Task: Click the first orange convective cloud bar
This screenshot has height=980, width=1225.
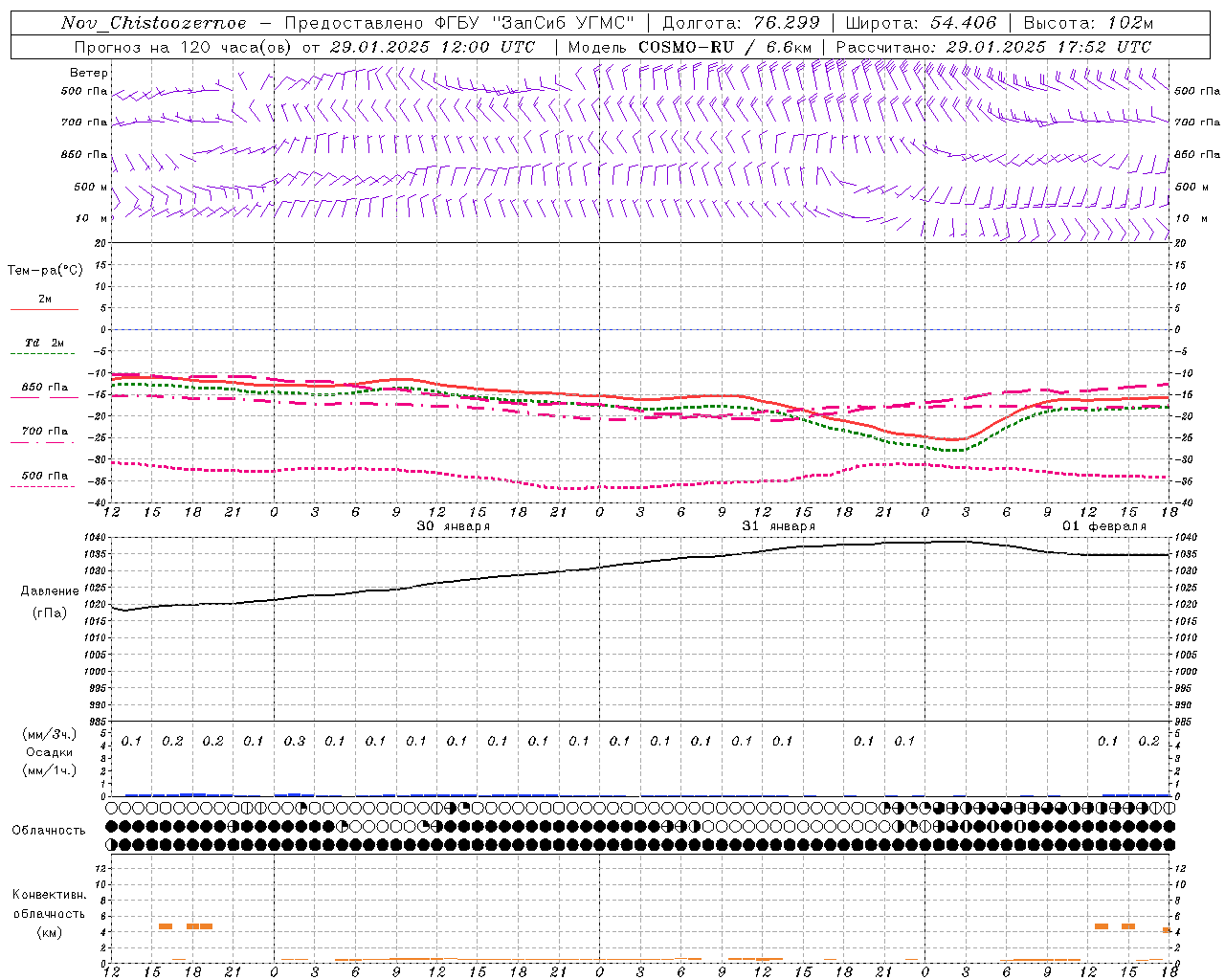Action: (165, 926)
